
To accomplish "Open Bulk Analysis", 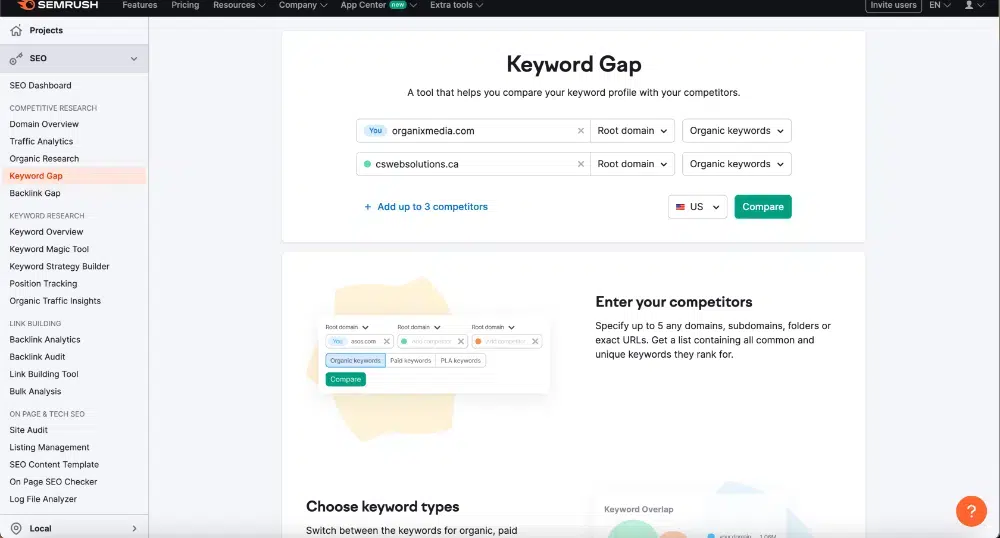I will pos(35,391).
